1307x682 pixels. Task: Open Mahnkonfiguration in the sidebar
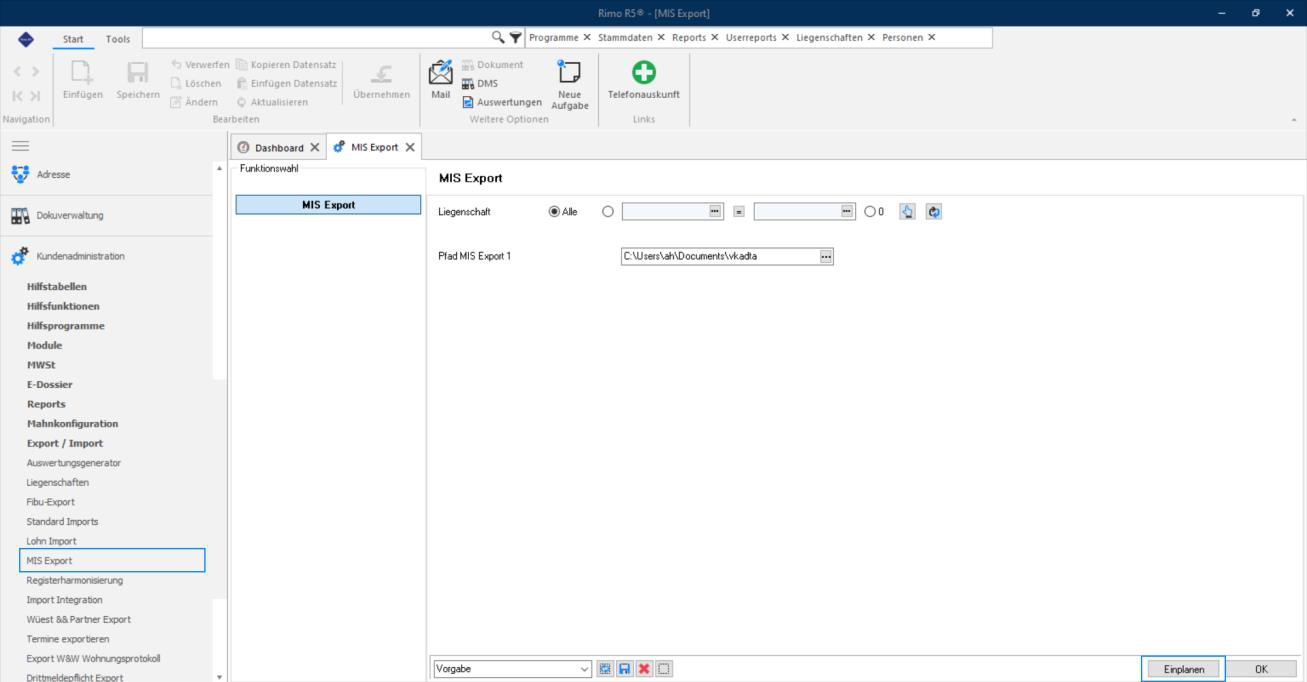tap(72, 424)
